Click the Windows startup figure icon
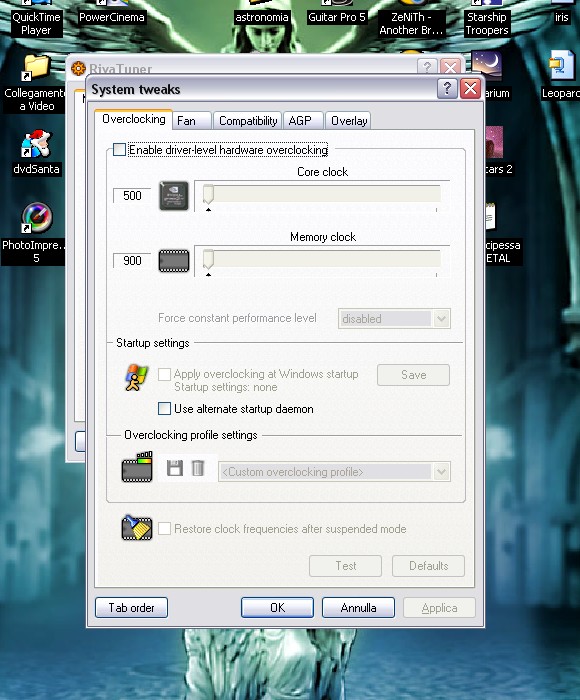Screen dimensions: 580x700 coord(136,378)
